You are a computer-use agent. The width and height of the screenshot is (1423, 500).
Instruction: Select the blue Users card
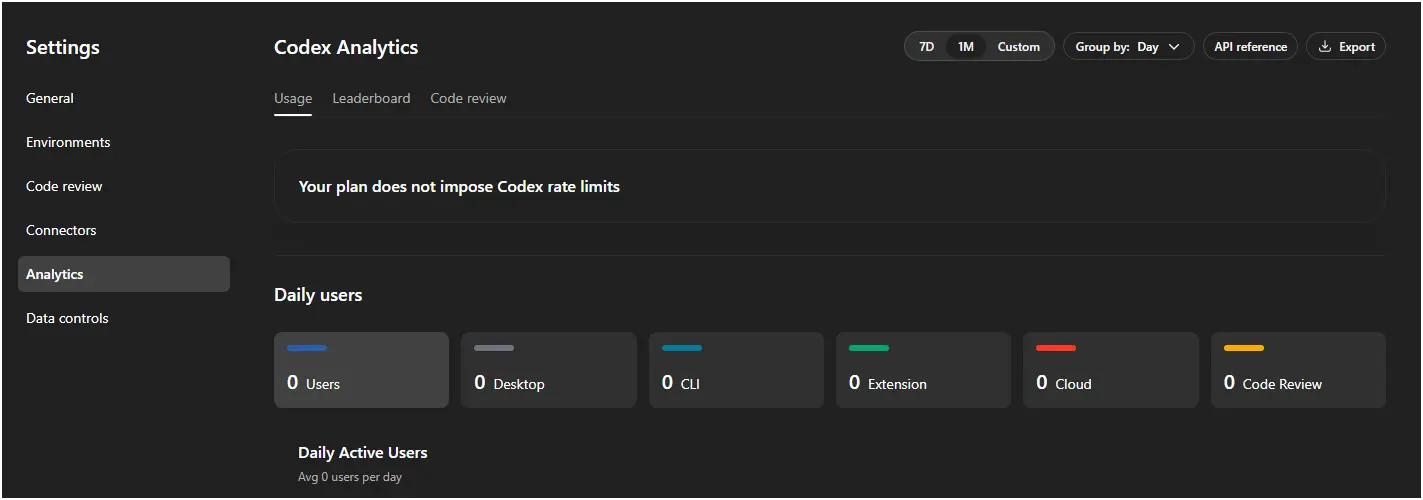(361, 370)
